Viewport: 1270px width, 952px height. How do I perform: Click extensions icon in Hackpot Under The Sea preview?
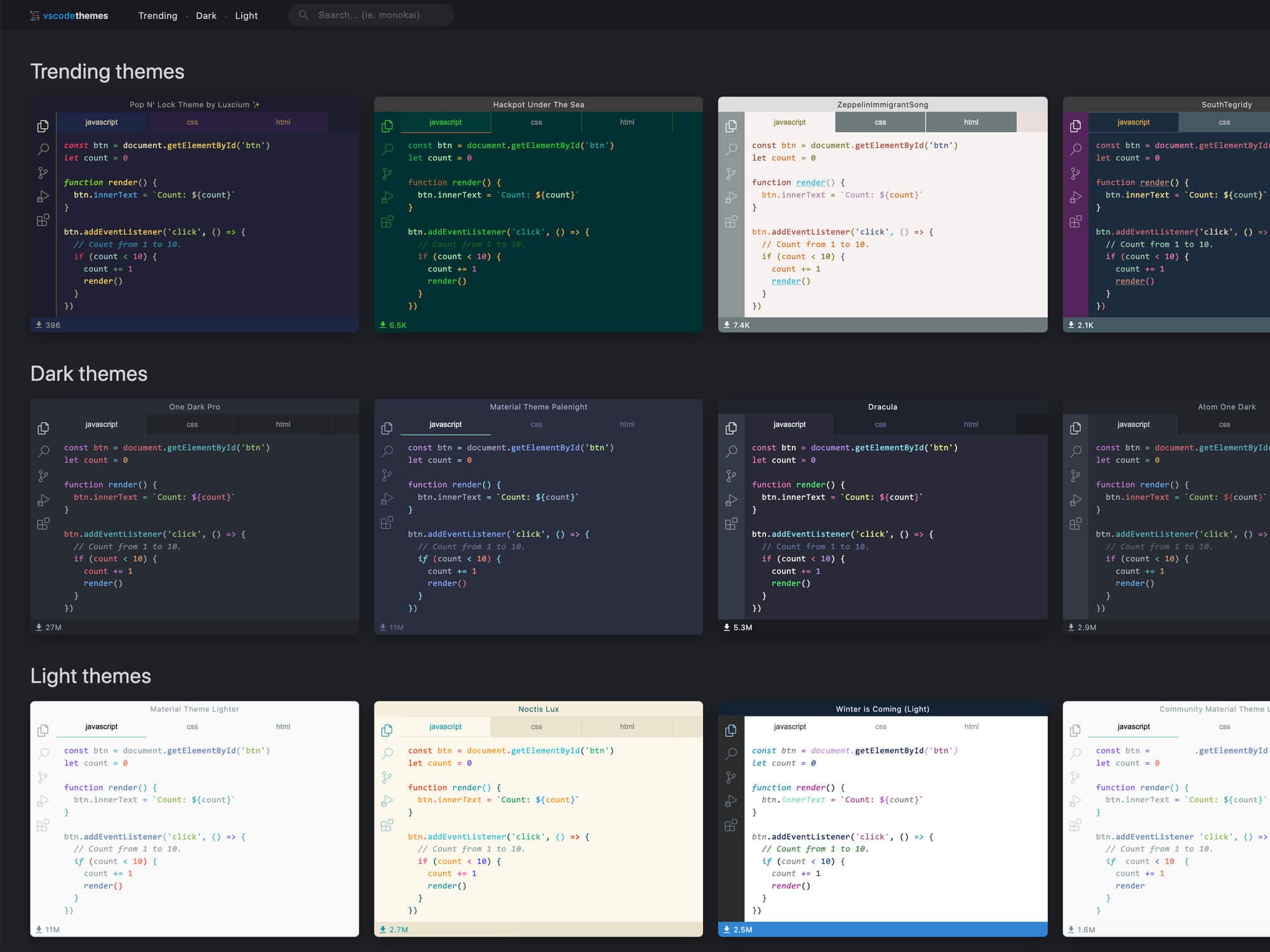(387, 221)
